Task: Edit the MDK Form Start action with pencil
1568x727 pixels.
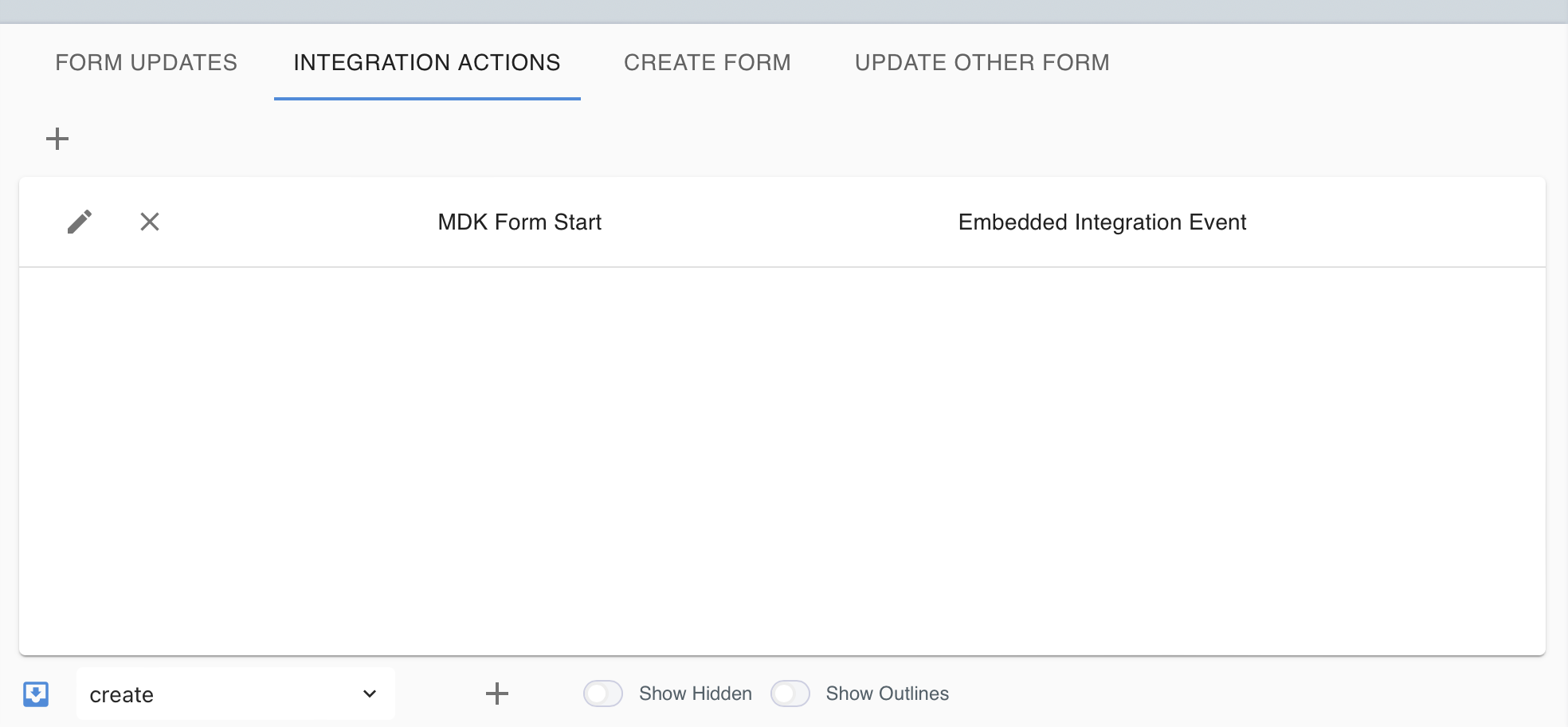Action: tap(80, 222)
